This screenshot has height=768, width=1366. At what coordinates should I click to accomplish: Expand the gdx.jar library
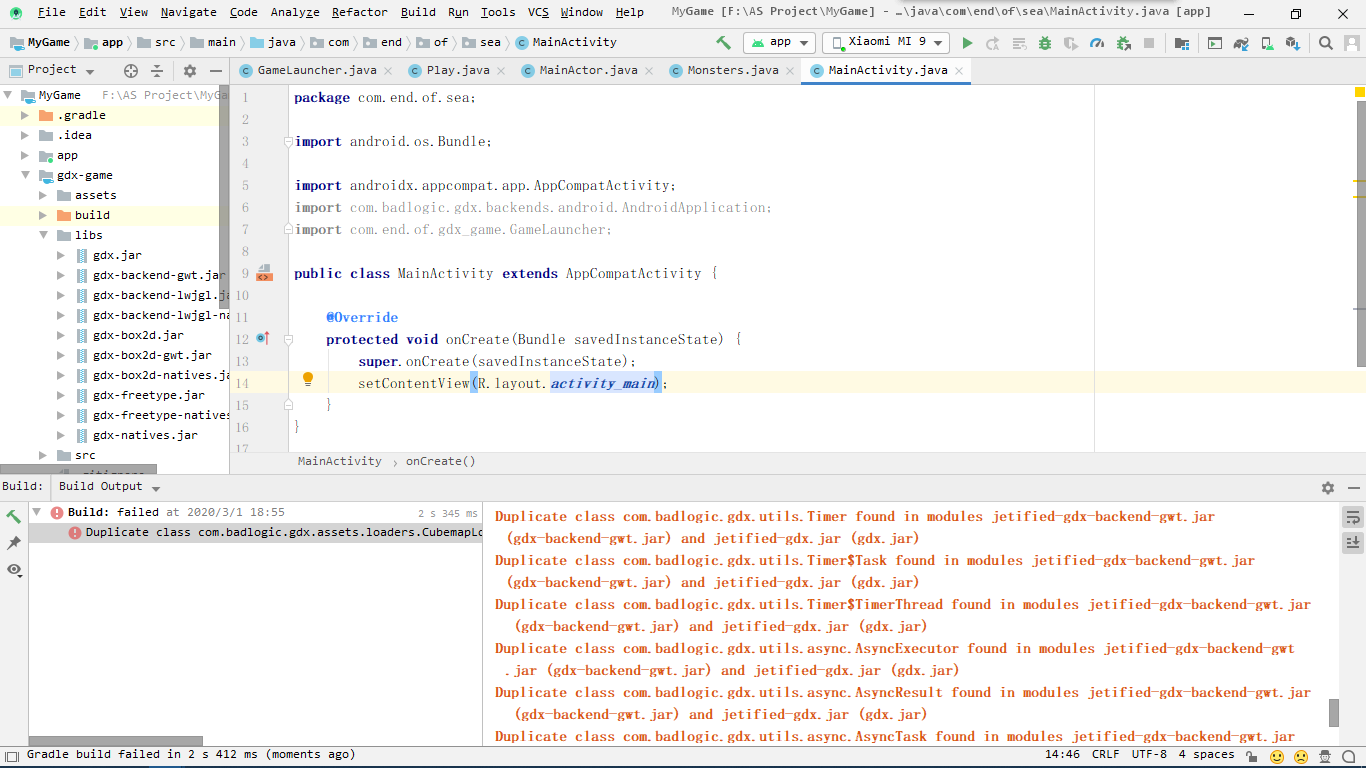pos(61,255)
